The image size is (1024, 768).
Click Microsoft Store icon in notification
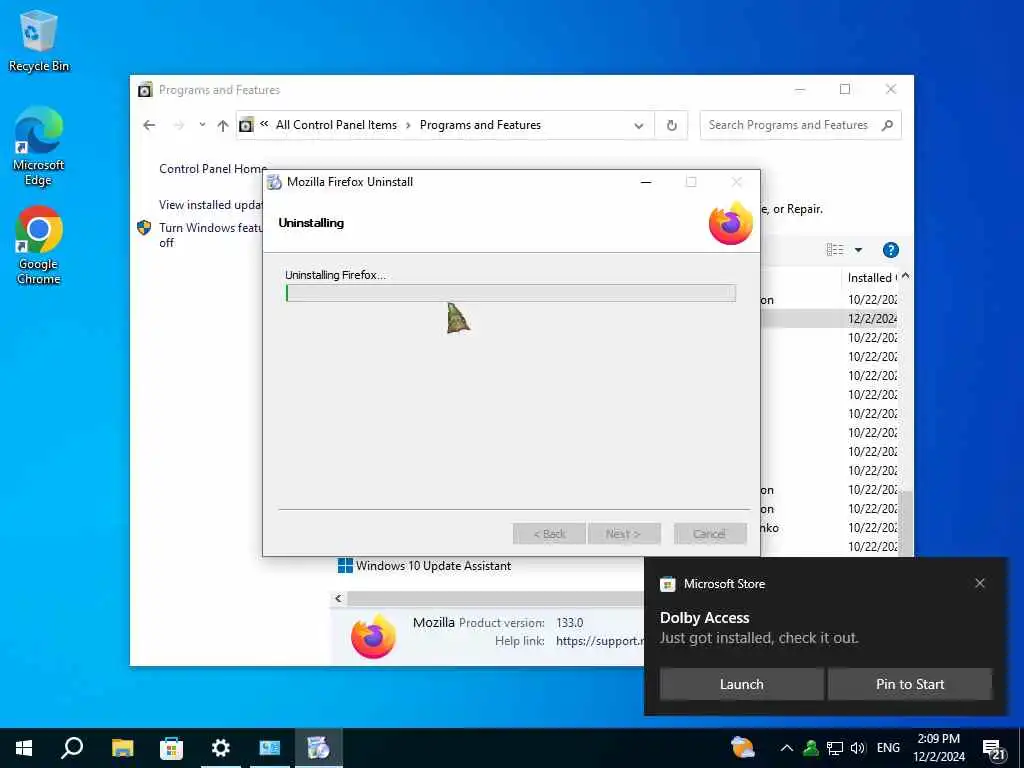click(x=667, y=584)
